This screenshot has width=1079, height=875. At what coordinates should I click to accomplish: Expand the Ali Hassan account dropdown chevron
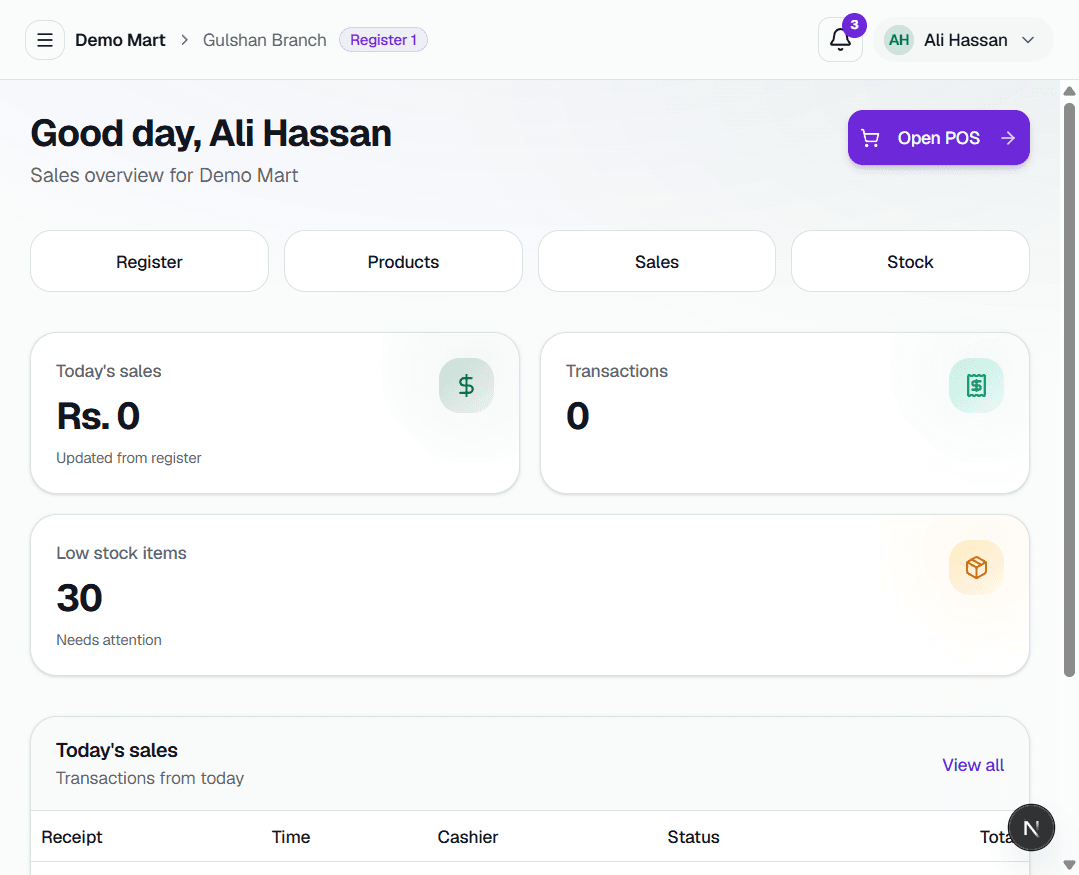tap(1028, 40)
